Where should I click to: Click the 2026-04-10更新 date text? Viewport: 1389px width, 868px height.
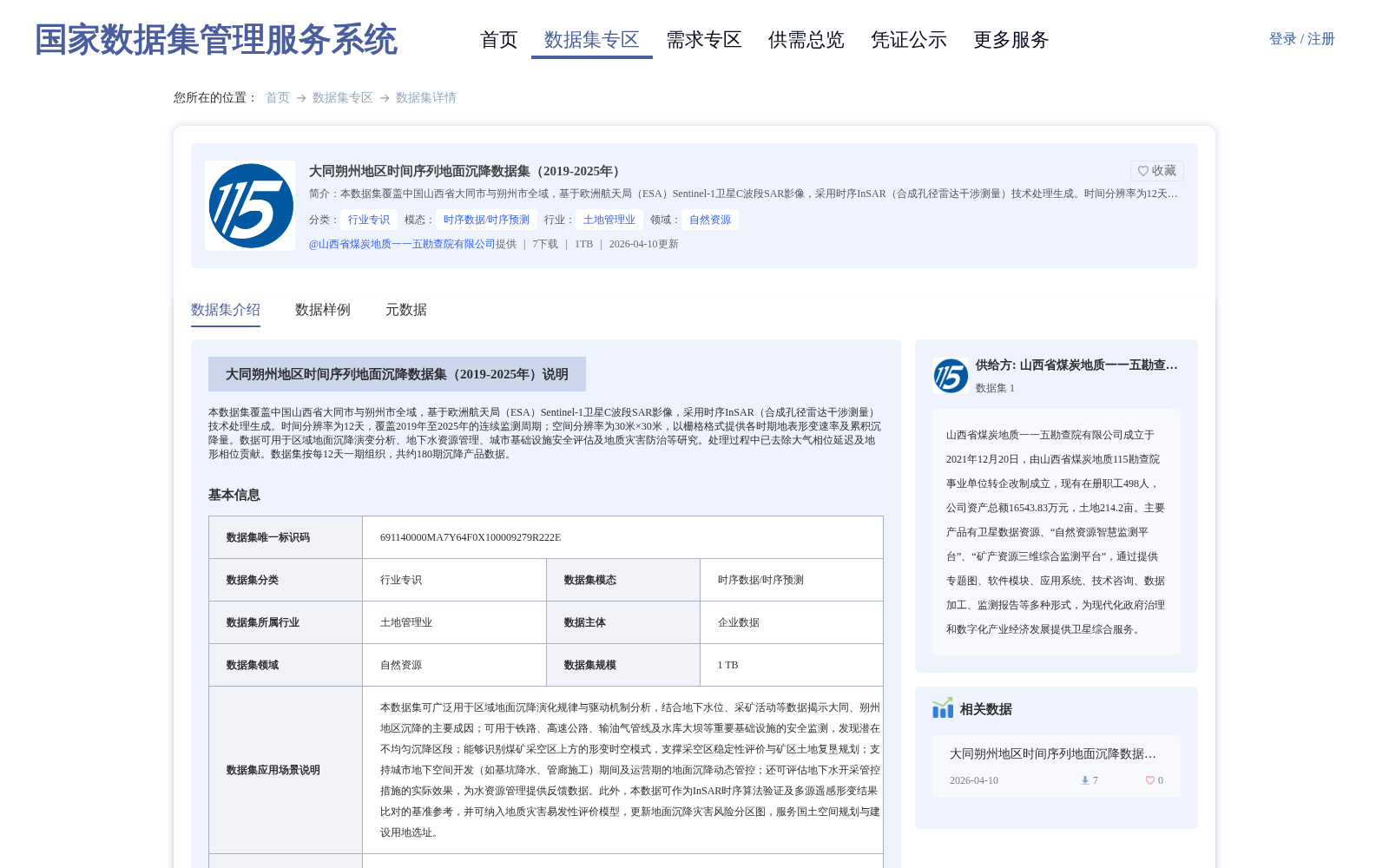[643, 244]
